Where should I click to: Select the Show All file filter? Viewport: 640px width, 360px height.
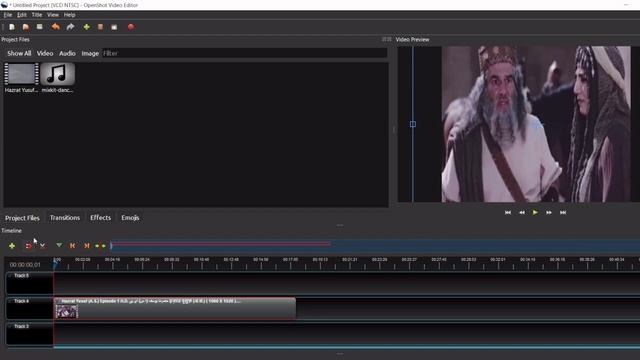pos(19,53)
